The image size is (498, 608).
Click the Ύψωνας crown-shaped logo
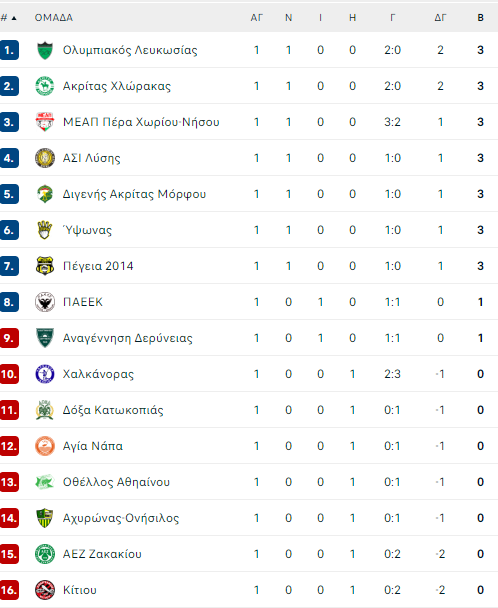pos(45,230)
